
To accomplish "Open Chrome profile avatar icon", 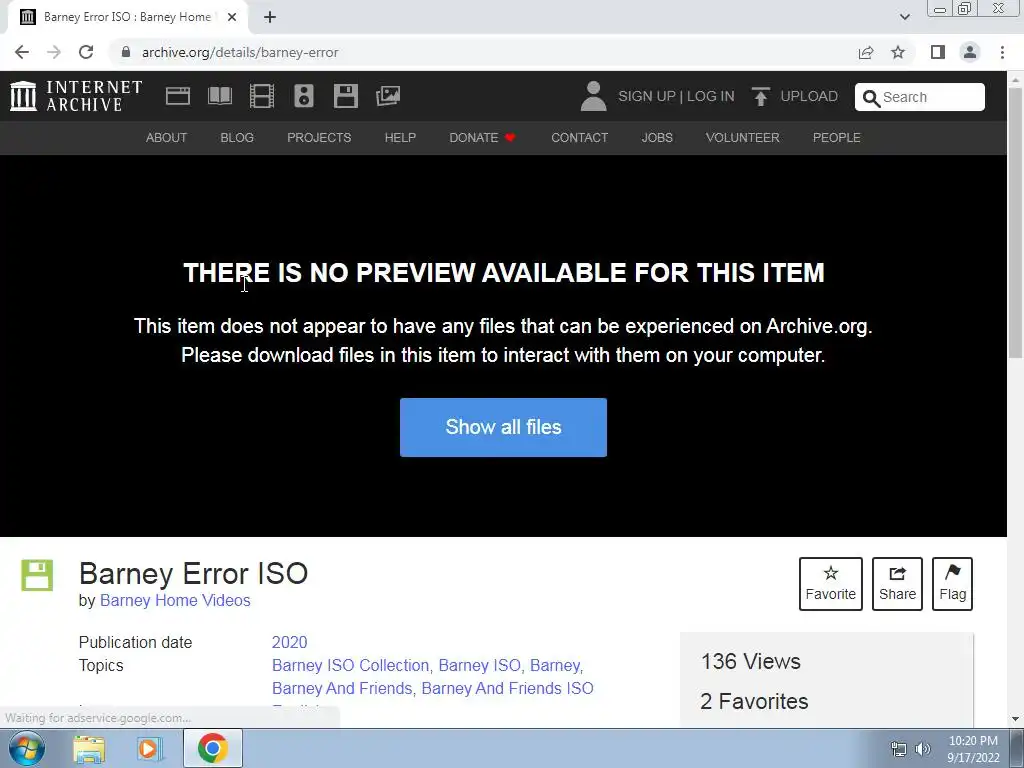I will coord(970,52).
